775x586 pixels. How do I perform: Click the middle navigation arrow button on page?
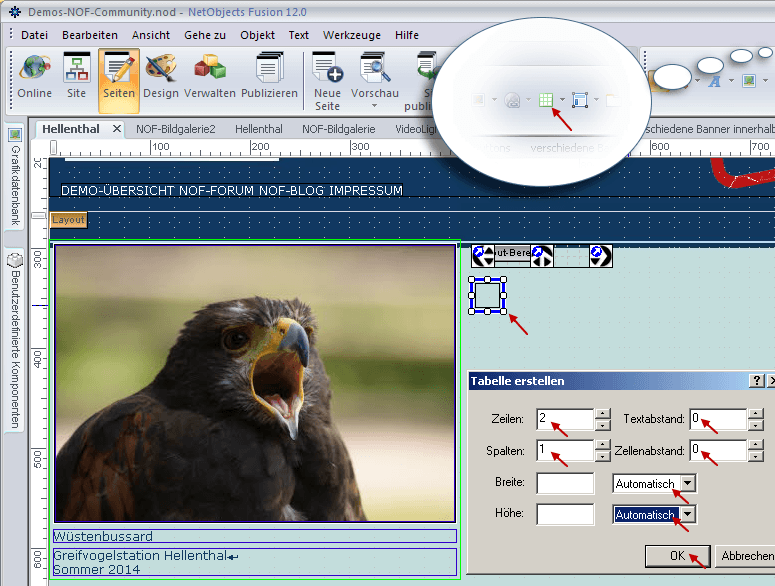pos(542,255)
